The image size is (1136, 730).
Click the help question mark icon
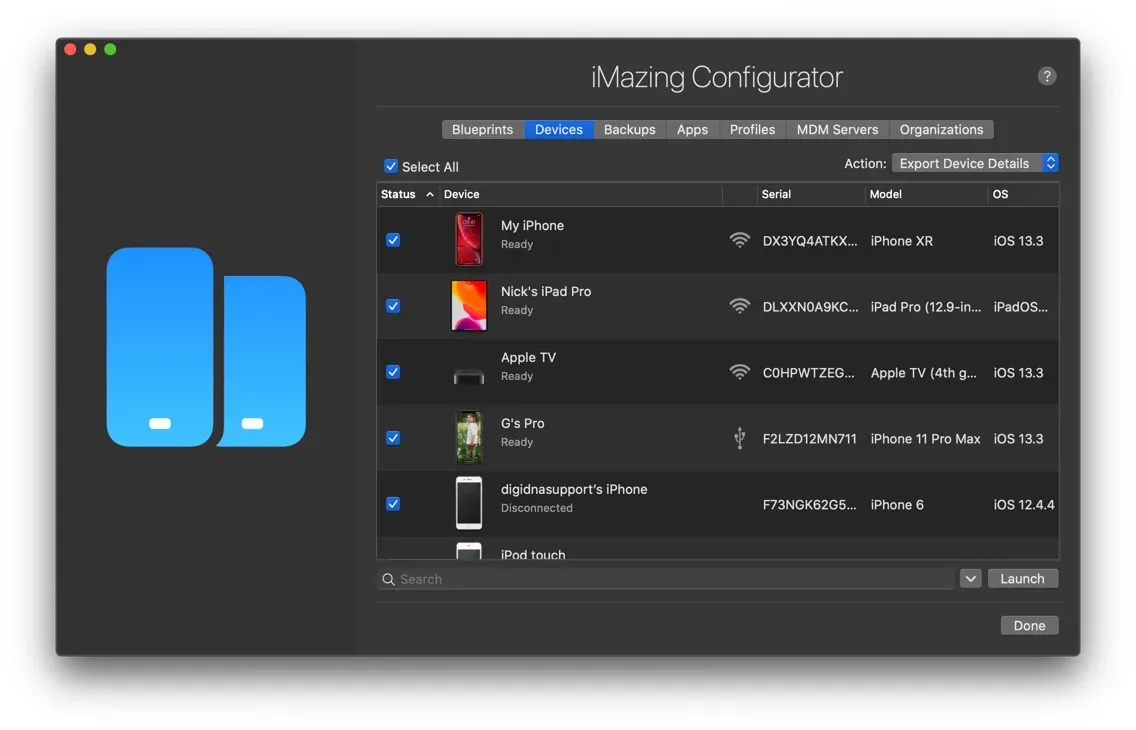point(1047,75)
